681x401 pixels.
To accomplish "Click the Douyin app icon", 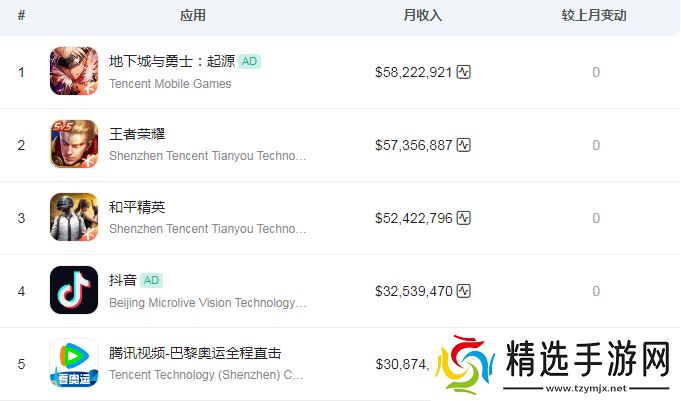I will (73, 291).
